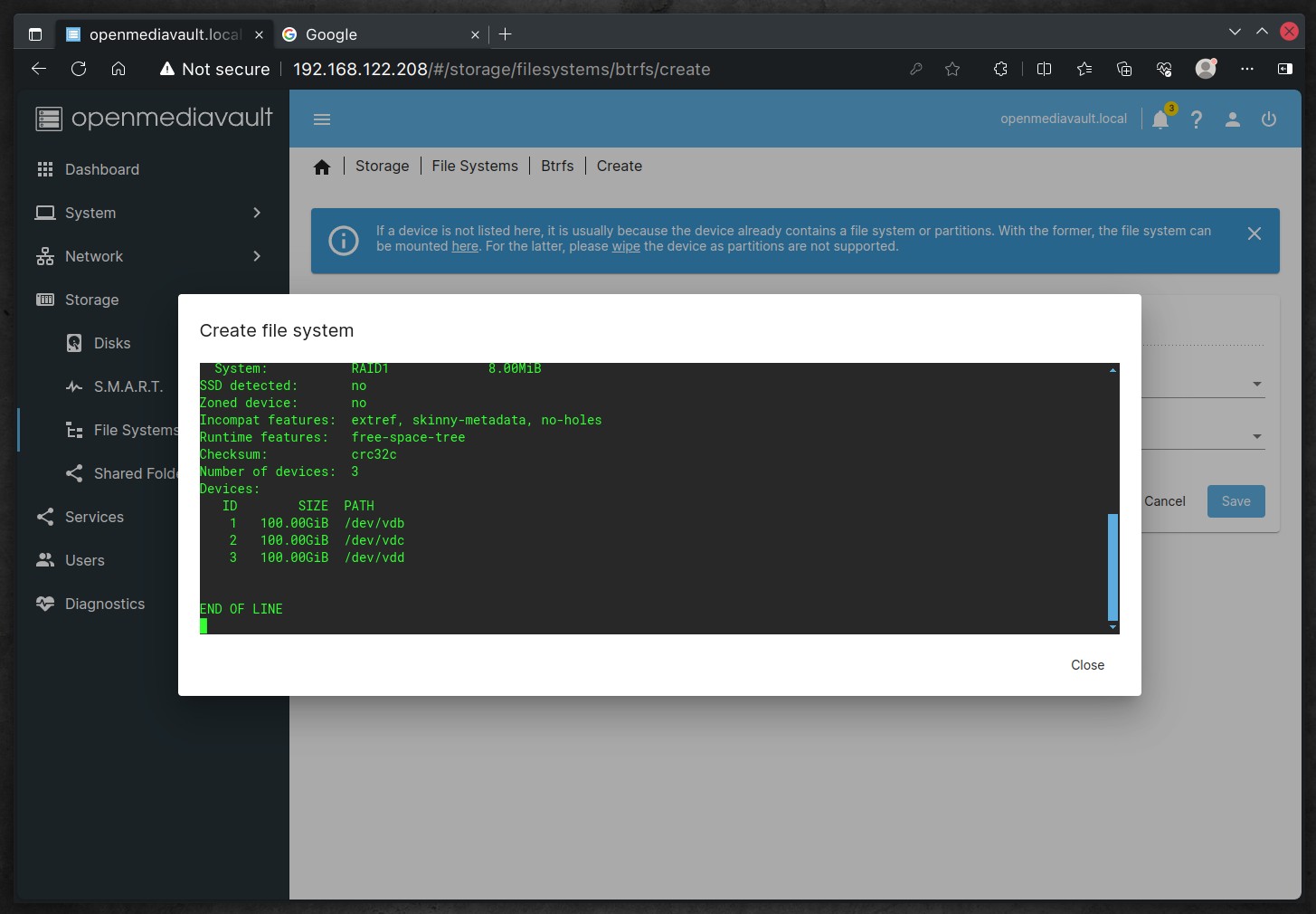Toggle the hamburger navigation menu
This screenshot has height=914, width=1316.
point(322,119)
